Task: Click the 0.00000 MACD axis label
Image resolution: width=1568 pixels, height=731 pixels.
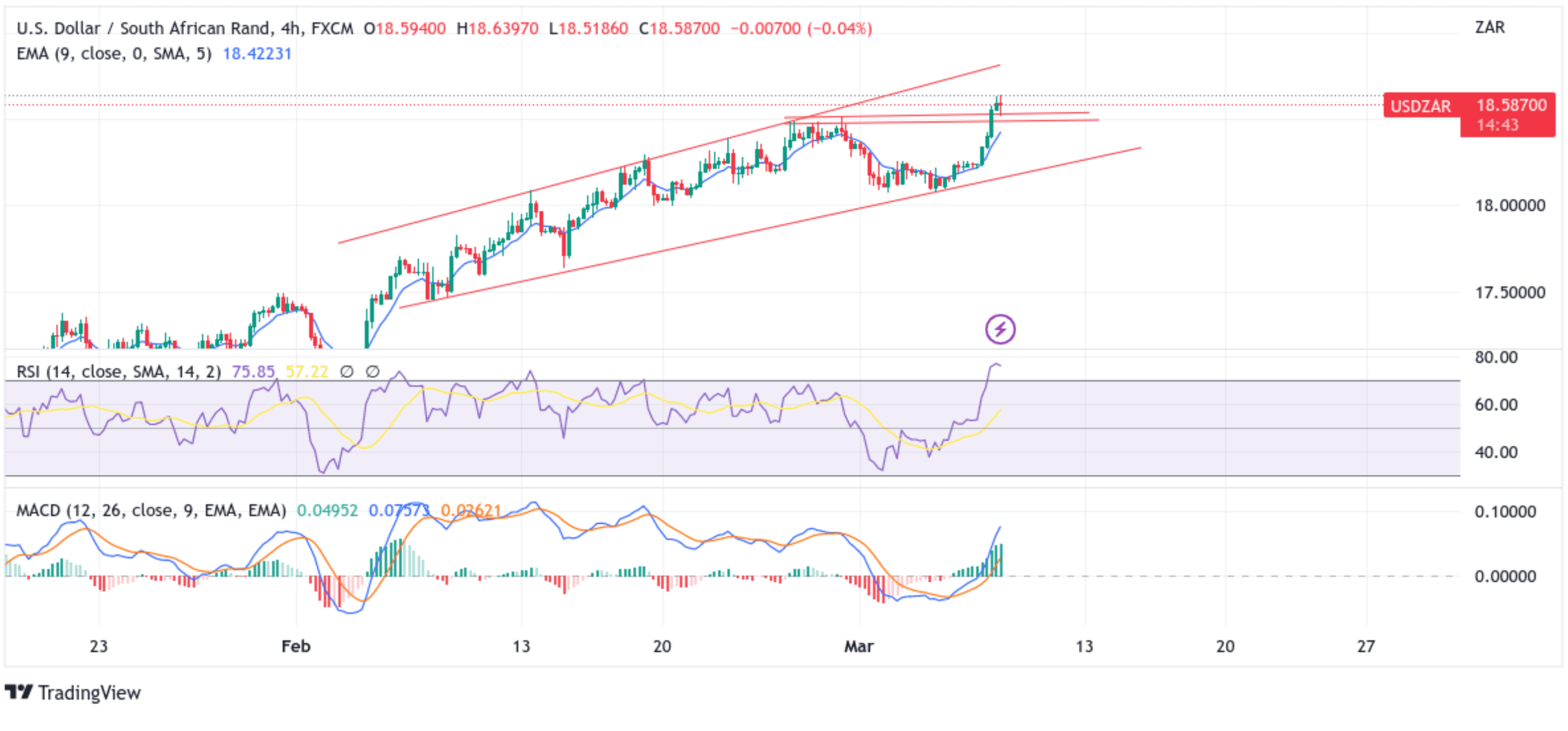Action: click(1505, 576)
